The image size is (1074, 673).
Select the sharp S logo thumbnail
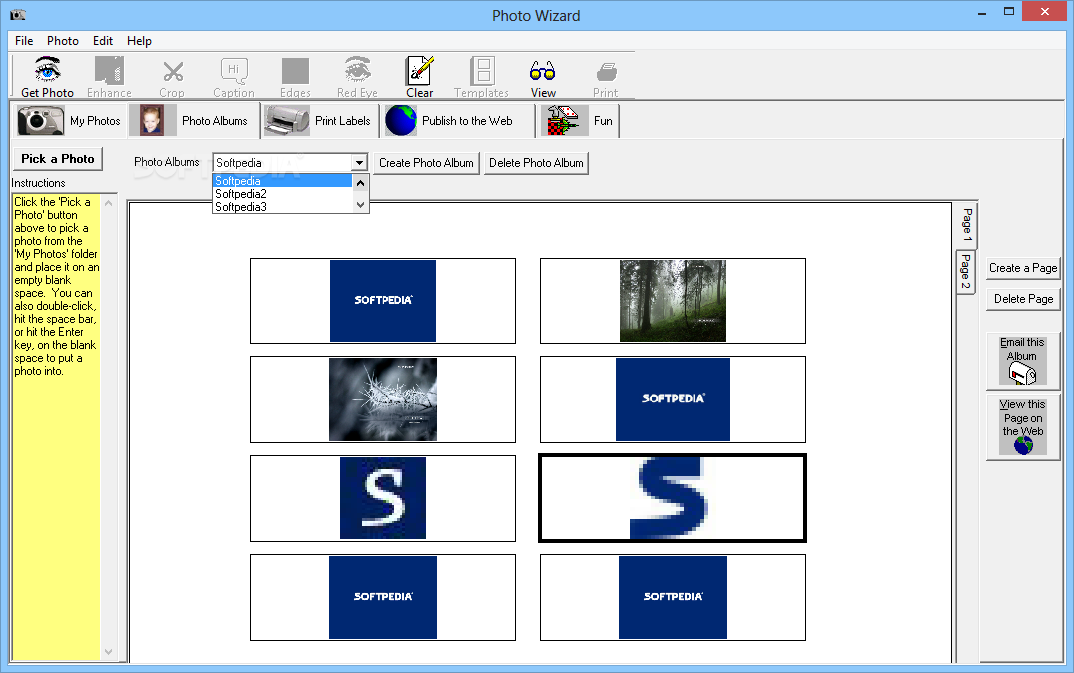coord(383,498)
